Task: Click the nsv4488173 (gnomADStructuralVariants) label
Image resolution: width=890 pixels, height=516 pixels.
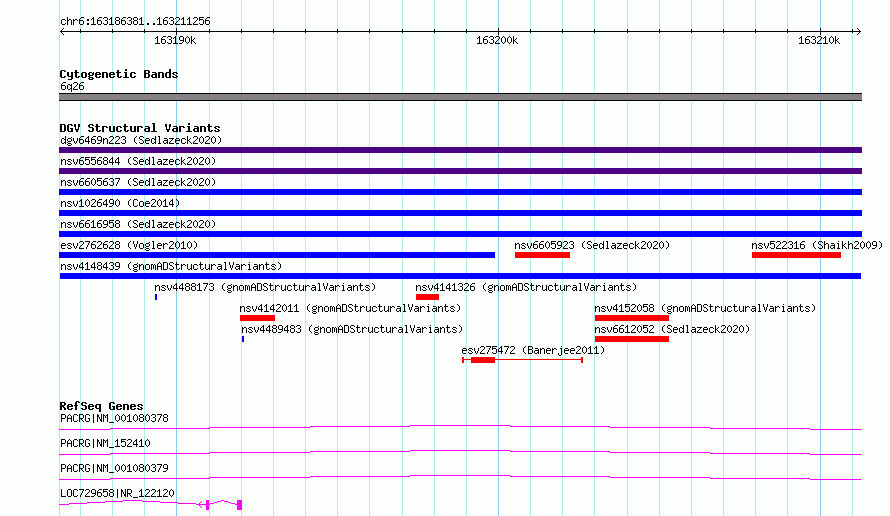Action: coord(265,287)
